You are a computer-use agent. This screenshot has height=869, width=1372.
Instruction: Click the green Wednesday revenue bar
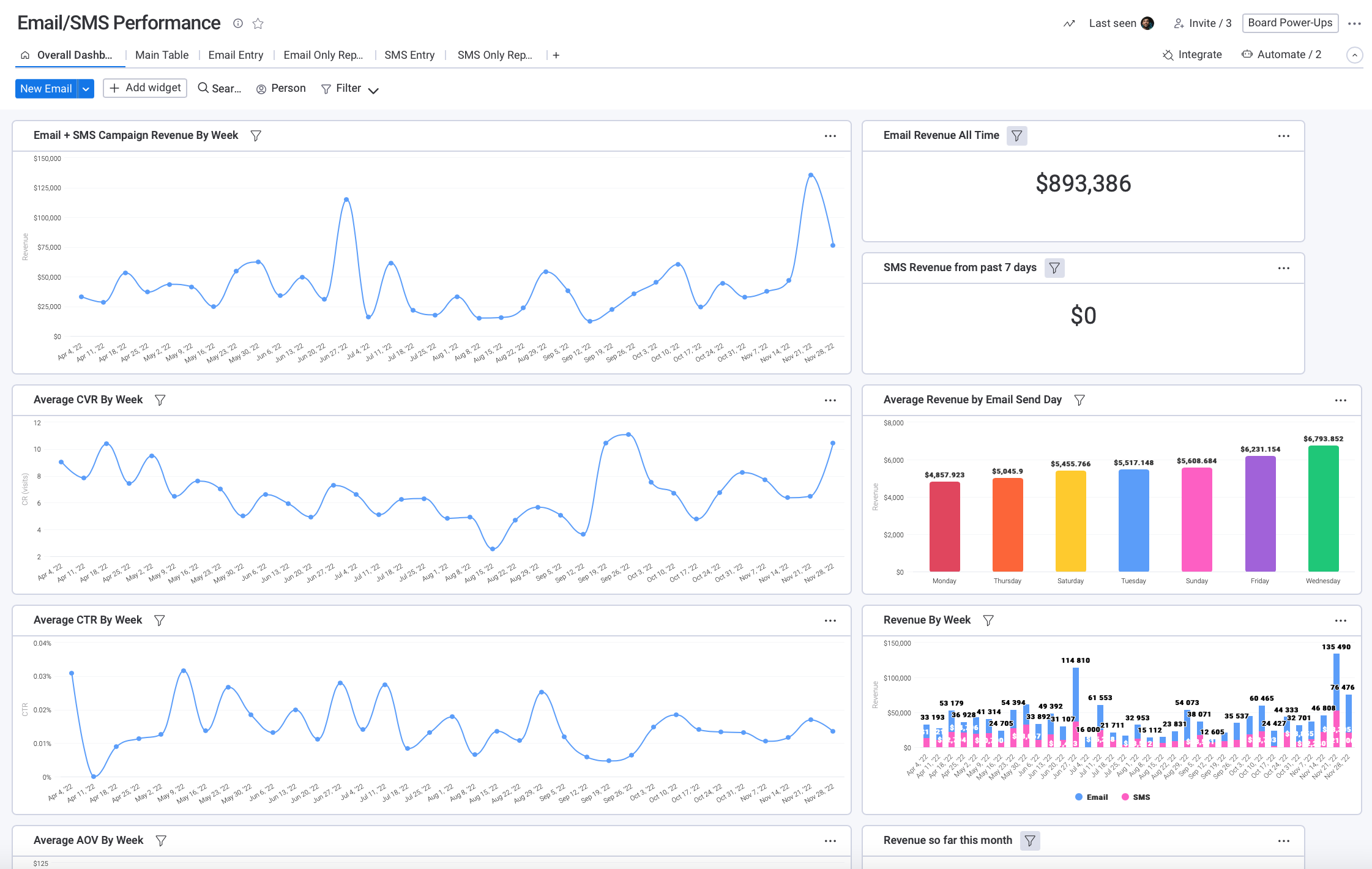click(1322, 508)
